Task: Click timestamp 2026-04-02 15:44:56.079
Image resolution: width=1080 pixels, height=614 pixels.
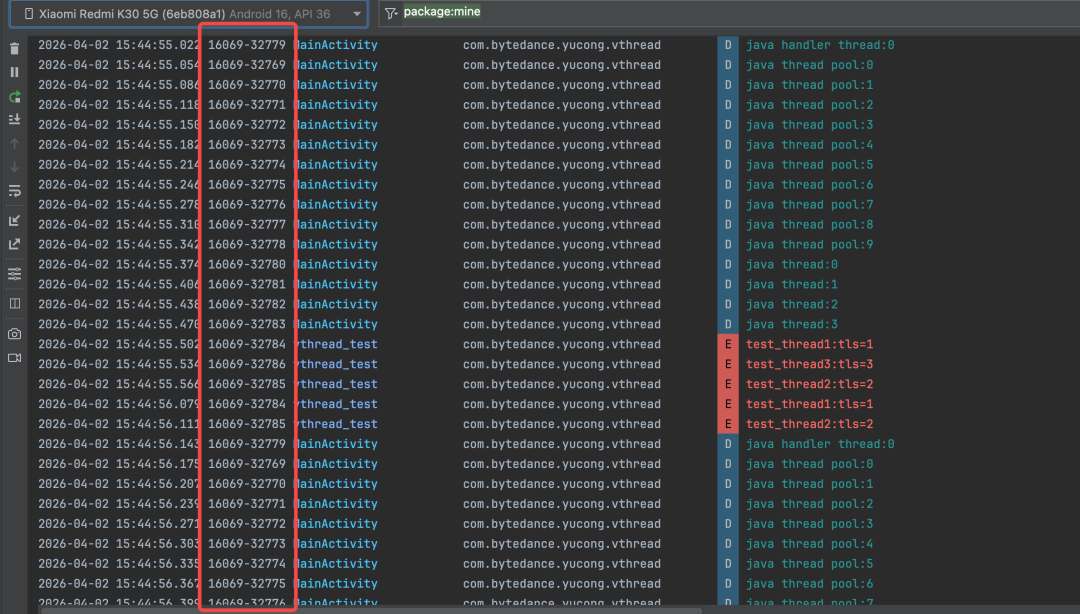Action: pos(118,405)
